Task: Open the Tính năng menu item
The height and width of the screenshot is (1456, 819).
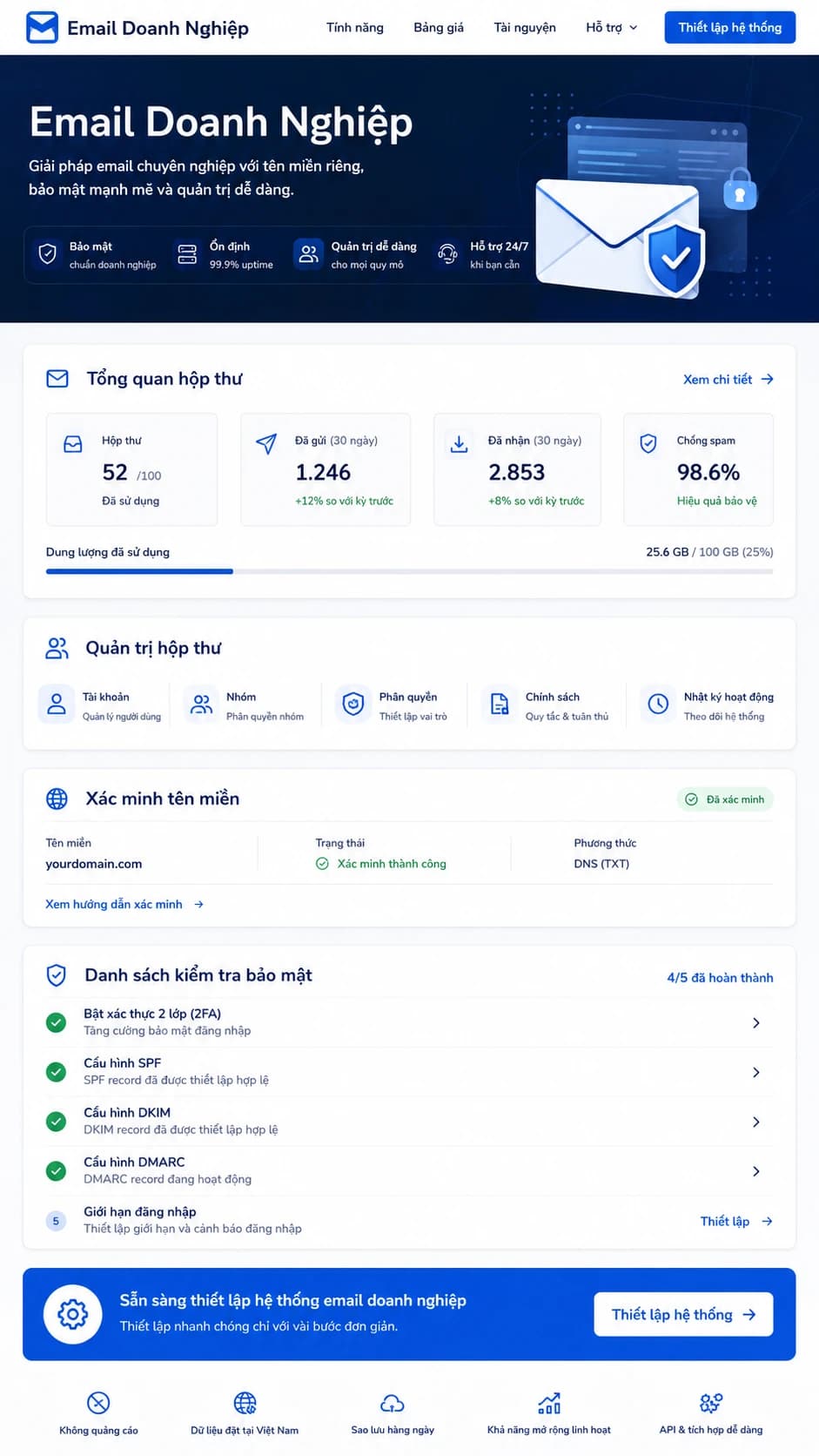Action: (354, 27)
